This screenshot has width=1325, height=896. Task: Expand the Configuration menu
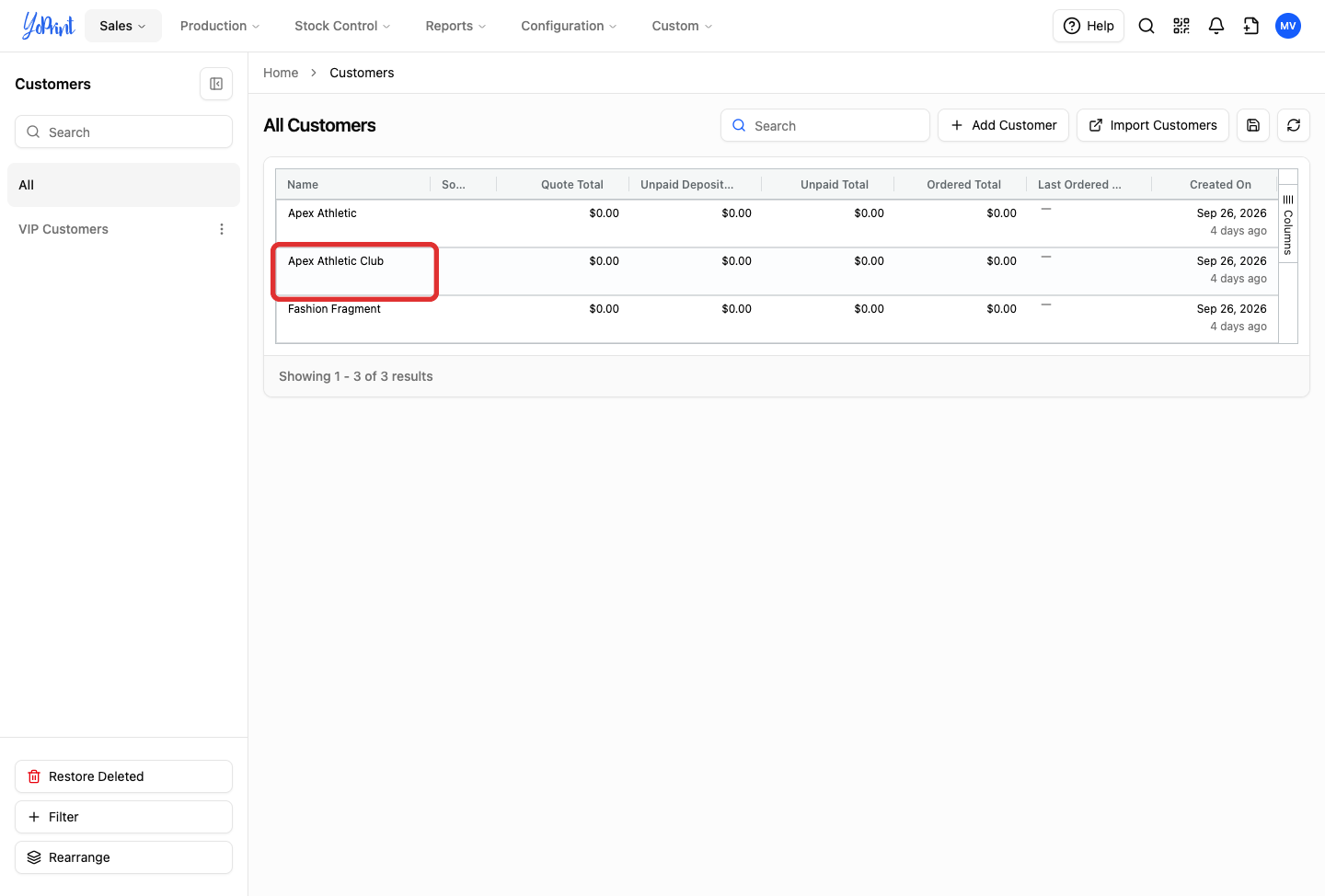(x=569, y=26)
